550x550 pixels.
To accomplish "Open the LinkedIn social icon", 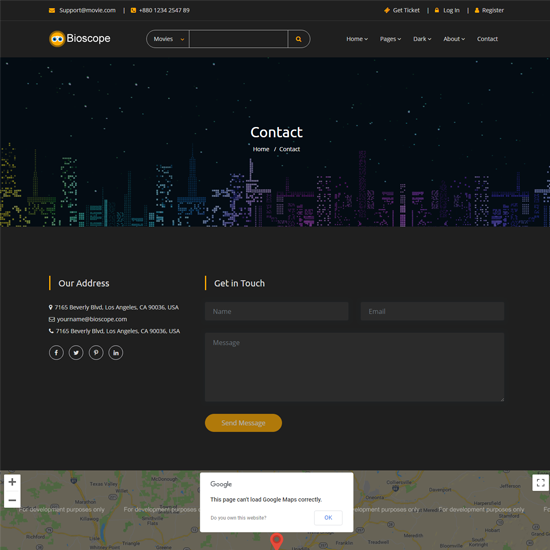I will (x=116, y=353).
